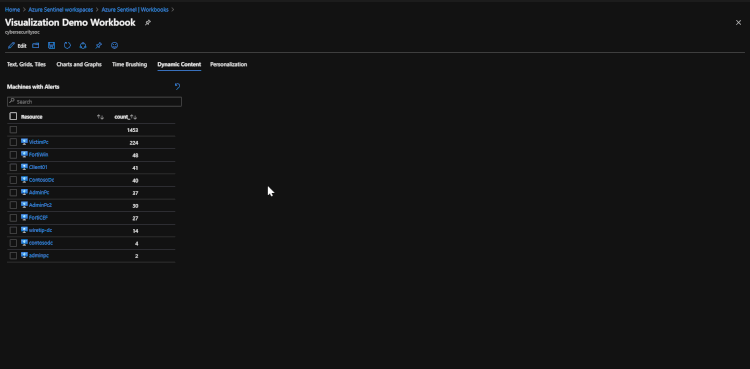Open the Personalization tab
The height and width of the screenshot is (369, 750).
pyautogui.click(x=229, y=64)
